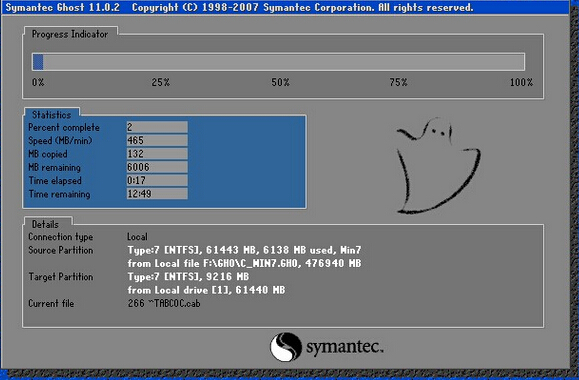The image size is (579, 380).
Task: Click the progress indicator bar track
Action: coord(278,62)
